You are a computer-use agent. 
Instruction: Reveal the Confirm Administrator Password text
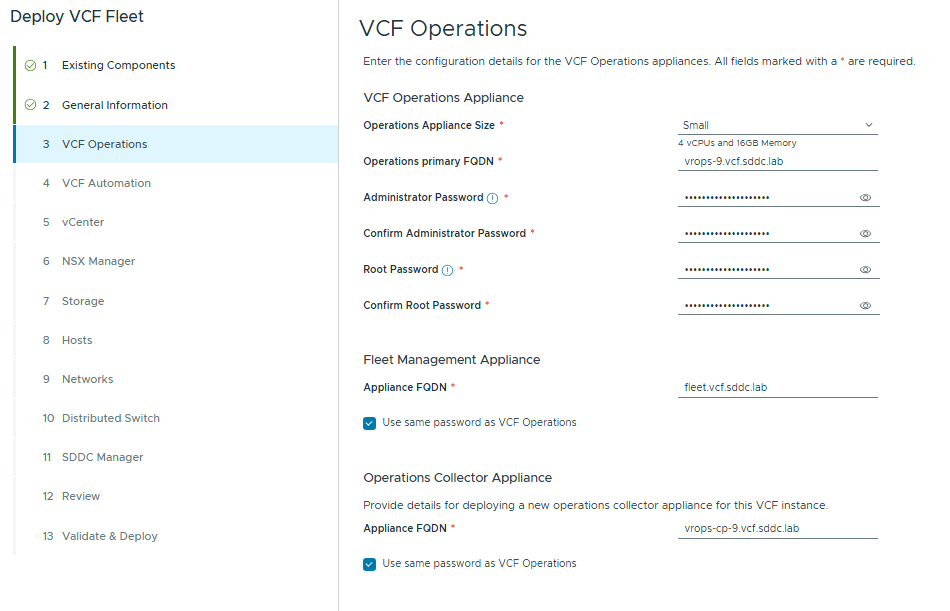(865, 234)
